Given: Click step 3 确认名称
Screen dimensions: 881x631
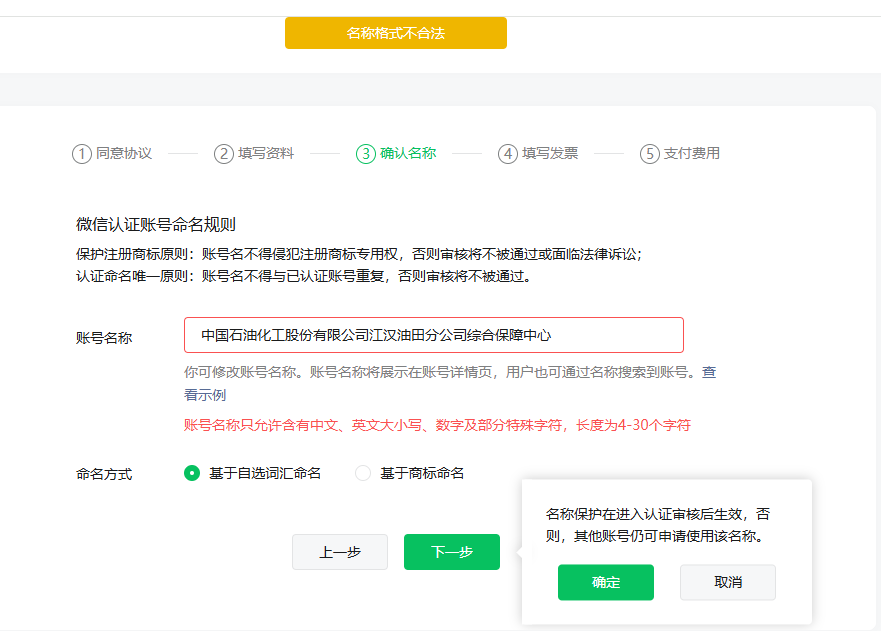Looking at the screenshot, I should (x=396, y=153).
